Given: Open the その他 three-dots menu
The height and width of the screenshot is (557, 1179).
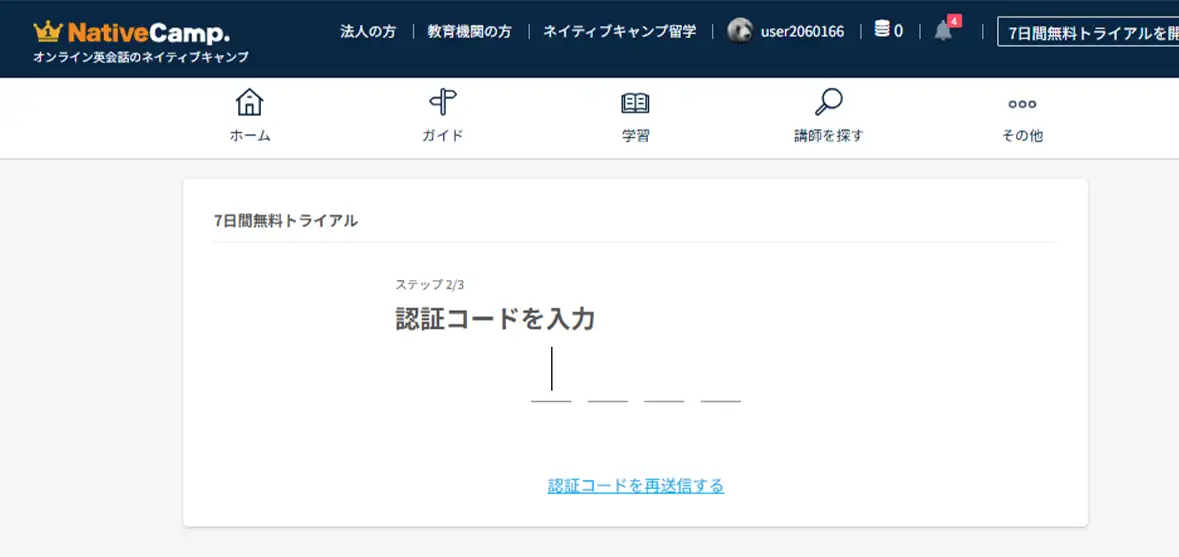Looking at the screenshot, I should (x=1021, y=104).
